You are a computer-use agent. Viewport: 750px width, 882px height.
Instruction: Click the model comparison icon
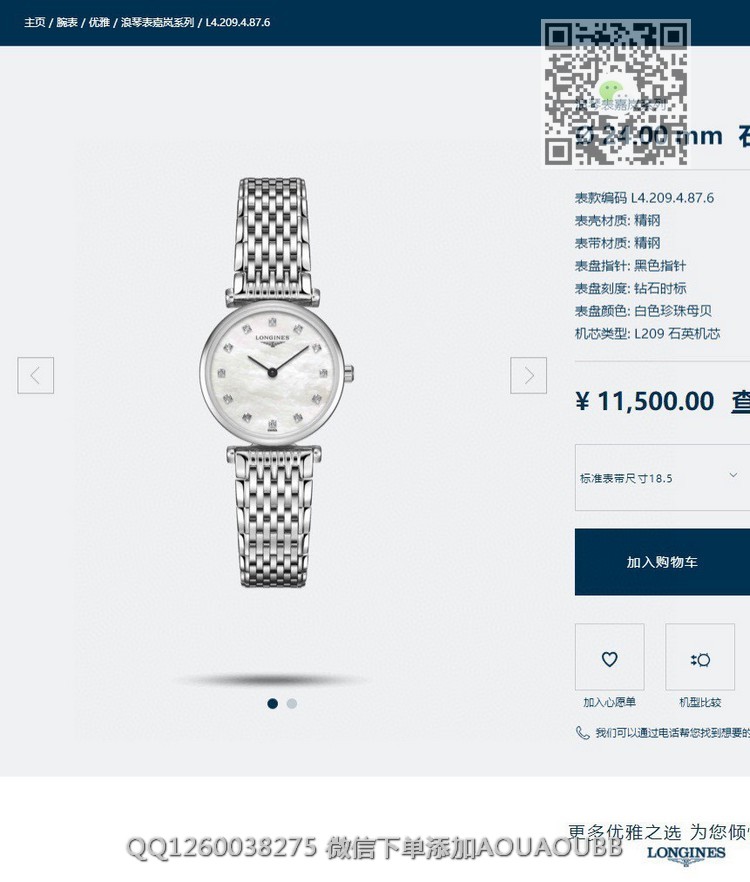pos(700,658)
